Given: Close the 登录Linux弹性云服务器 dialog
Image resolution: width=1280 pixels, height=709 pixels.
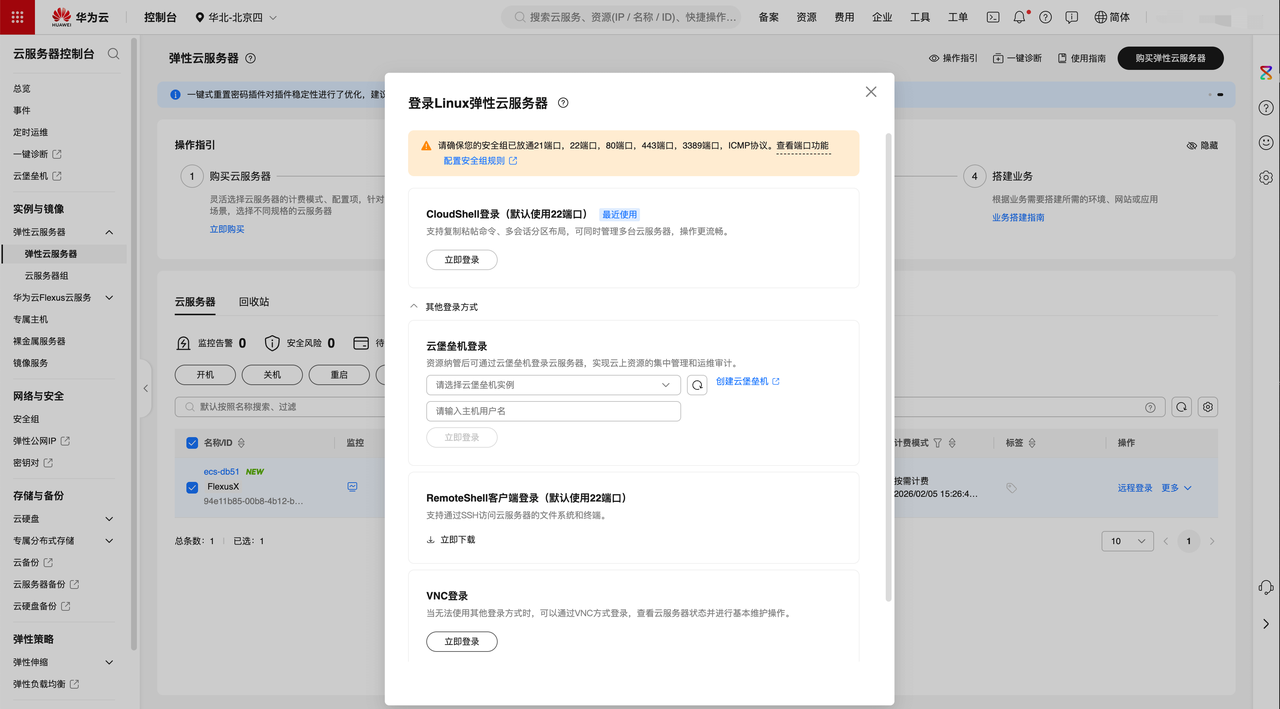Looking at the screenshot, I should 871,91.
